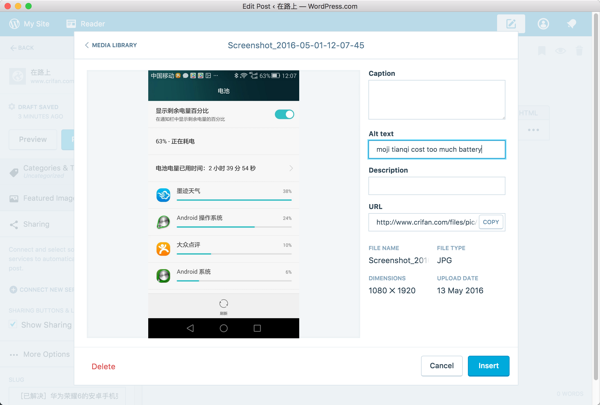The width and height of the screenshot is (600, 405).
Task: Click the truncated file name Screenshot_201
Action: tap(398, 260)
